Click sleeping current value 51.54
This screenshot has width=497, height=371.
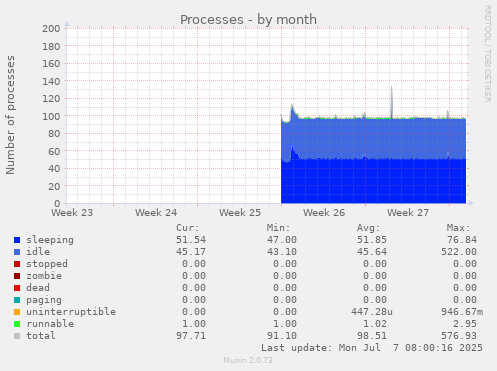(x=191, y=240)
